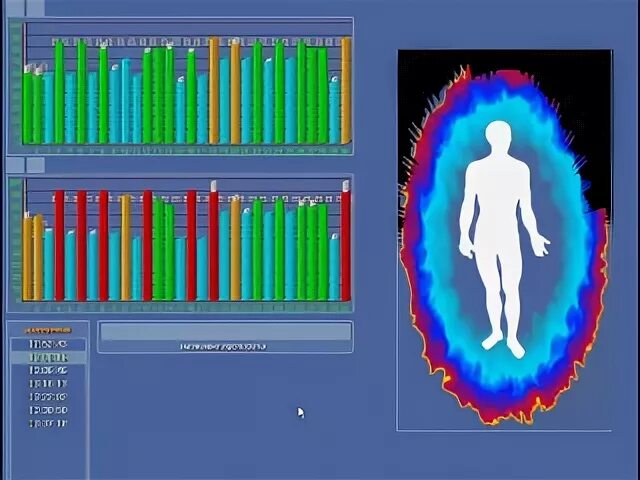This screenshot has width=640, height=480.
Task: Click the highlighted green-text row in the list
Action: 48,358
